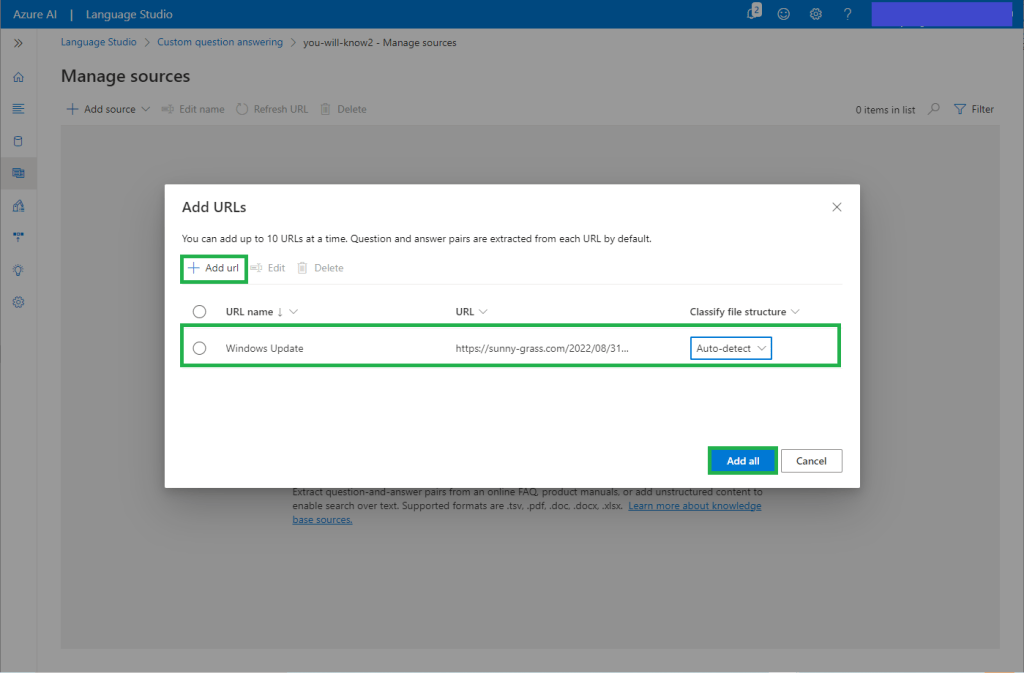Click the search magnifier icon near Filter
The image size is (1024, 673).
click(x=934, y=109)
